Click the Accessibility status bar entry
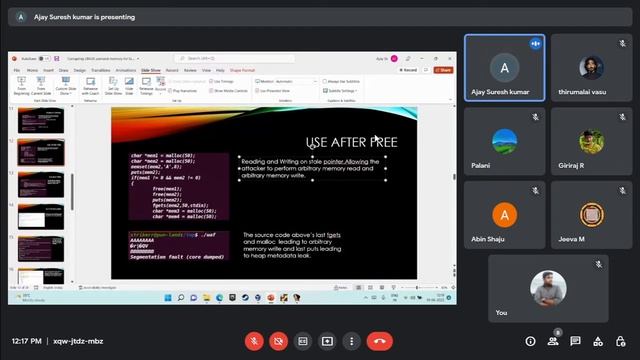This screenshot has height=360, width=640. click(97, 288)
